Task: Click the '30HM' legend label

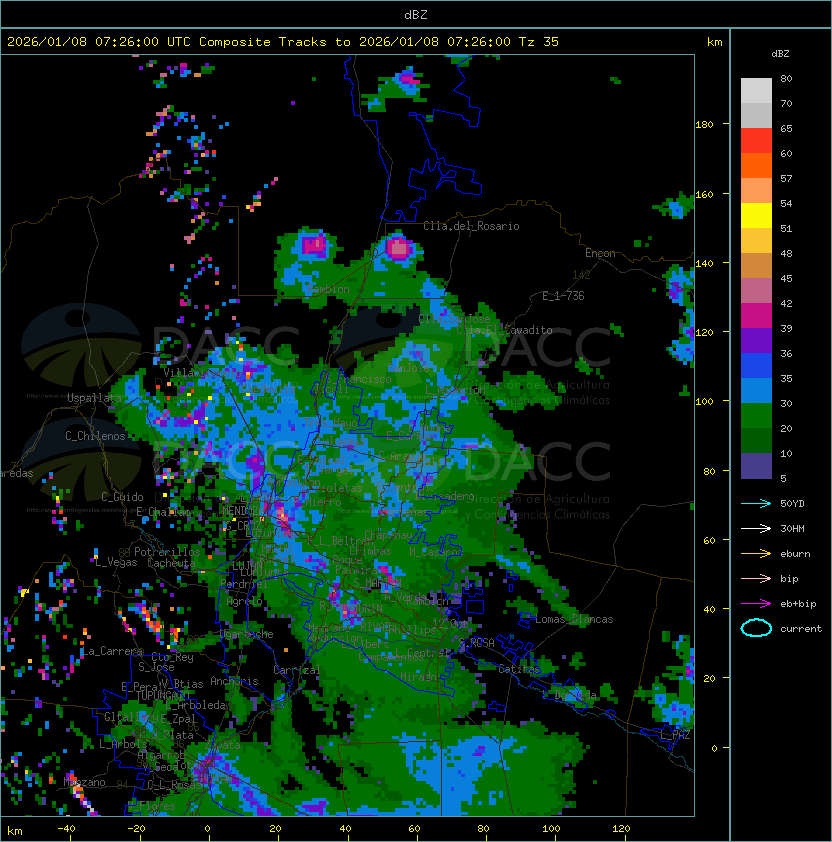Action: (x=792, y=528)
